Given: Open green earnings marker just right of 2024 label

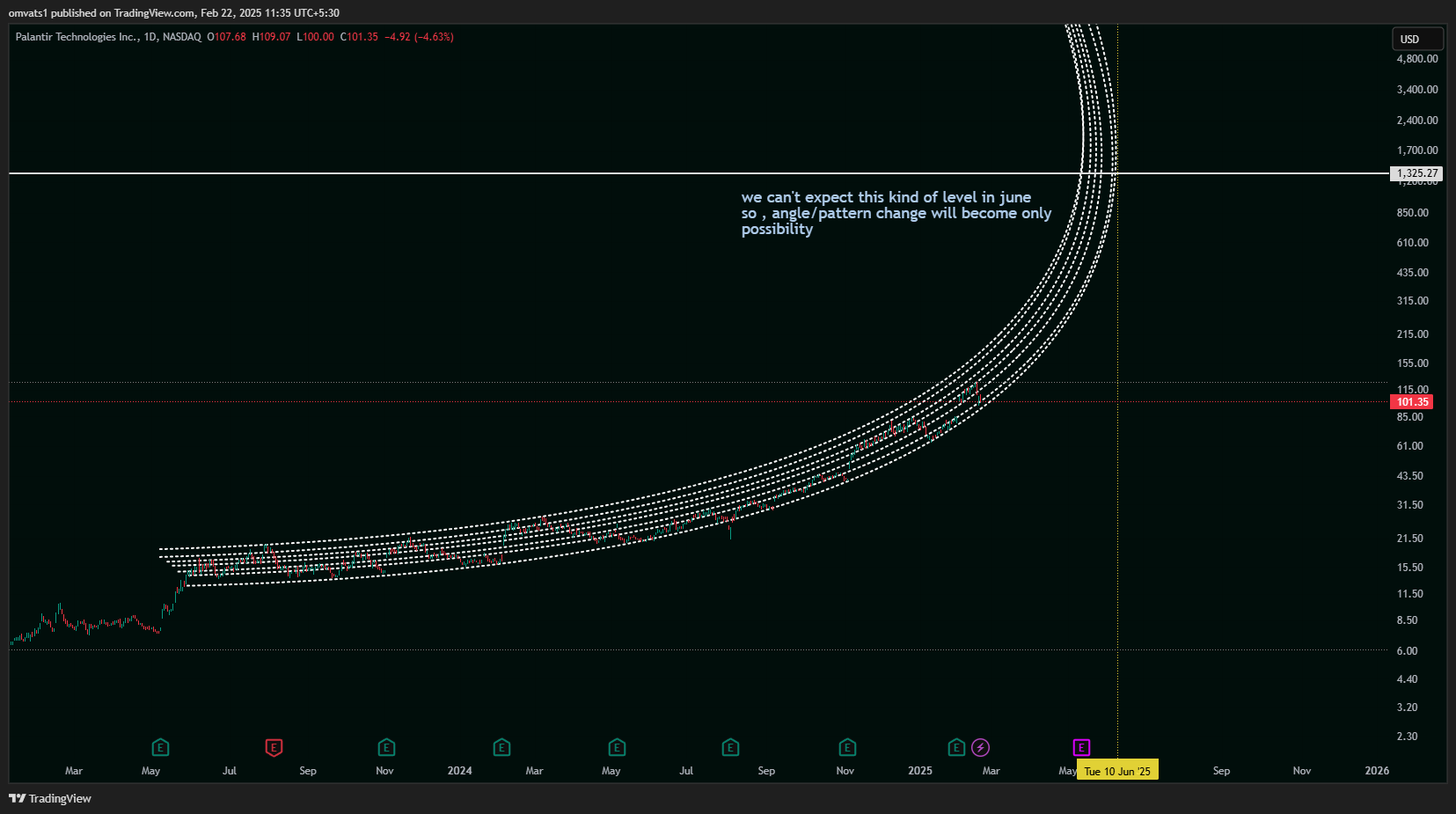Looking at the screenshot, I should tap(501, 748).
